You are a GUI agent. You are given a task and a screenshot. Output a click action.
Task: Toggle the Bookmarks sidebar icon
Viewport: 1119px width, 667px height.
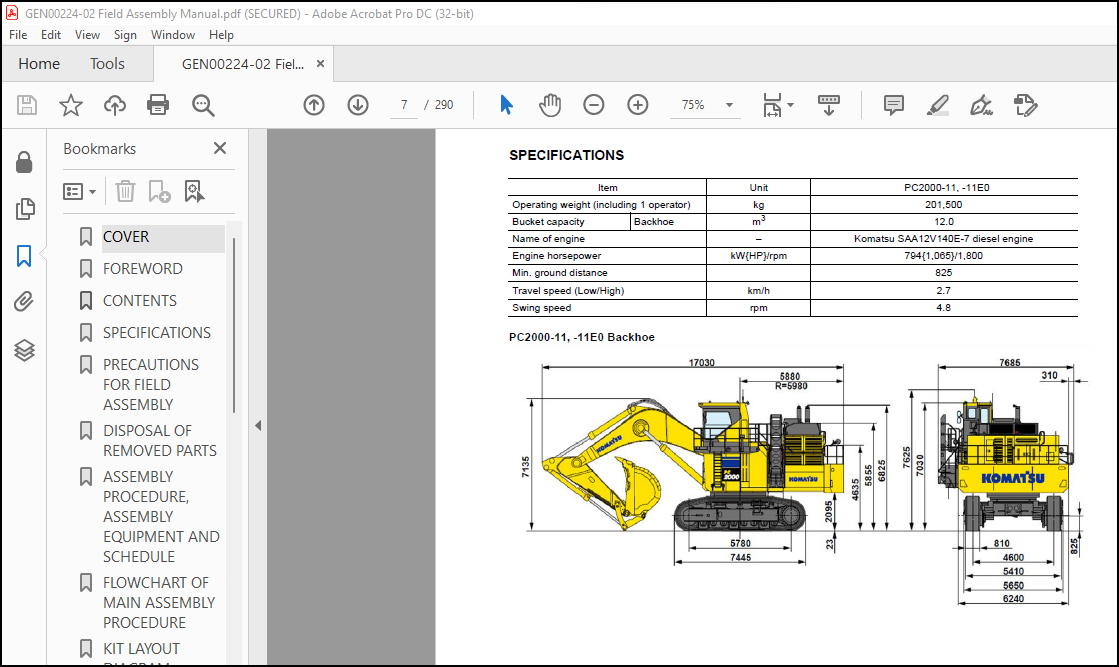coord(24,255)
